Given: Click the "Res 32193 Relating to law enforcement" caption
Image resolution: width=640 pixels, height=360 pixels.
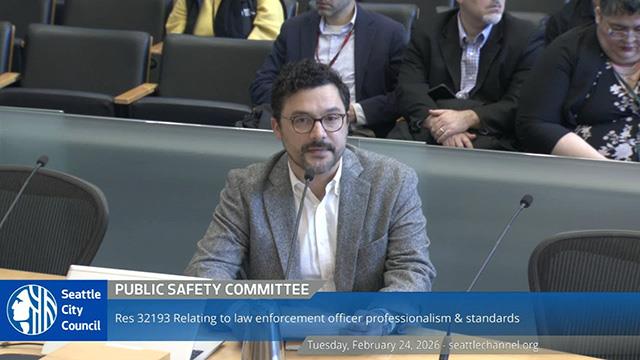Looking at the screenshot, I should (x=317, y=318).
